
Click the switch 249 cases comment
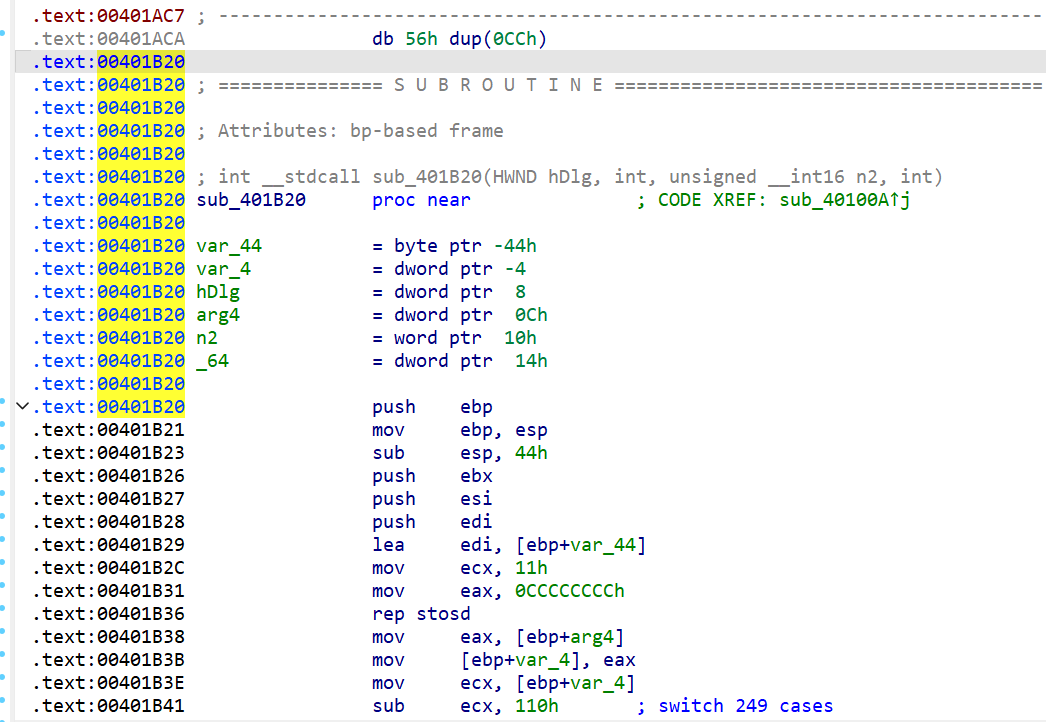click(x=734, y=707)
